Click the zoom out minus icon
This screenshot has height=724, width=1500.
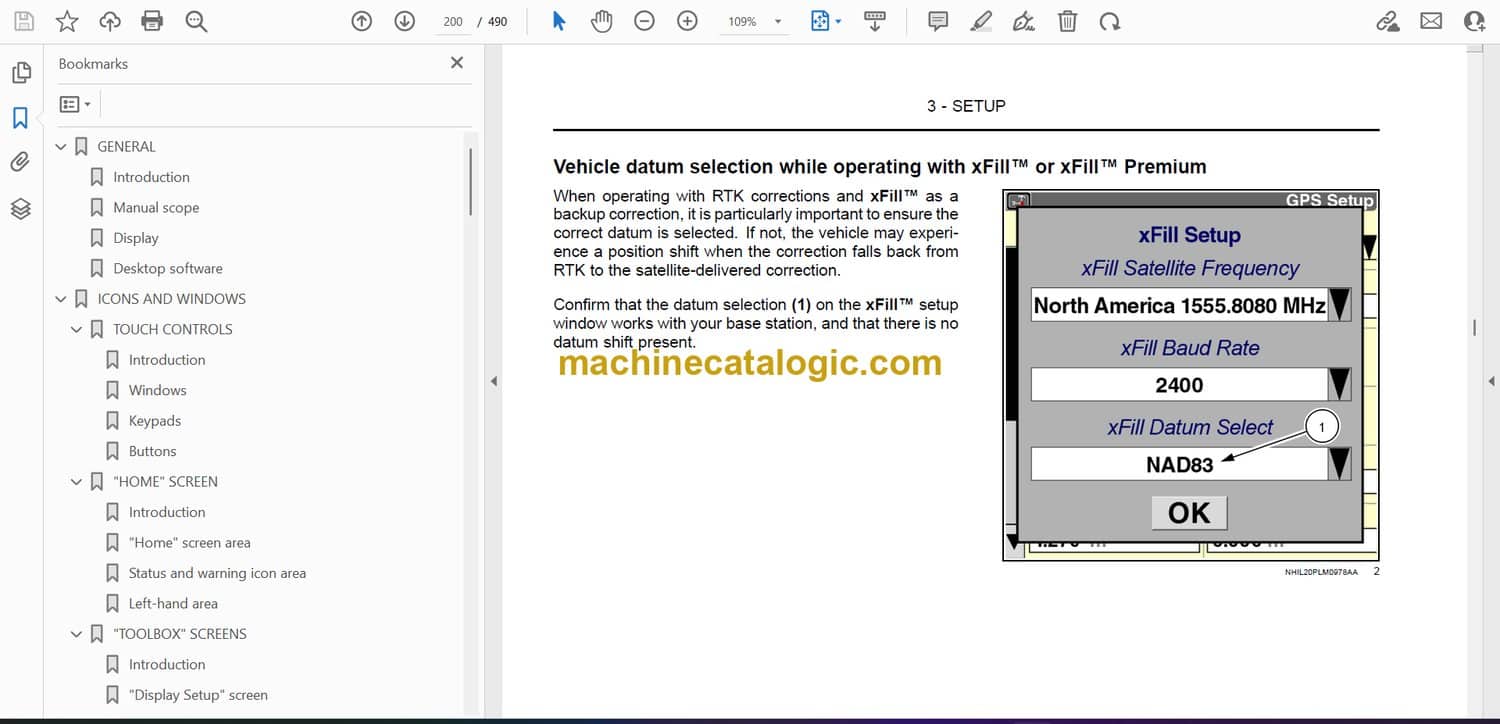[x=644, y=21]
